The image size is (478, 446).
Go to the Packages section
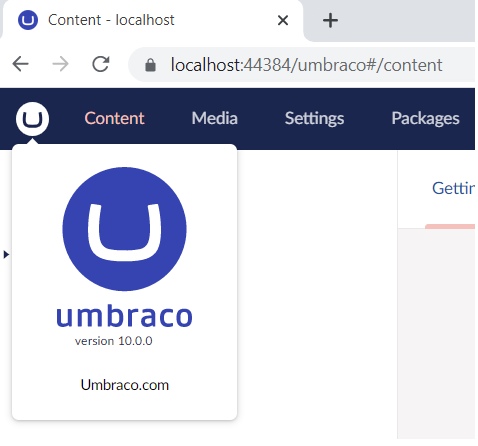(425, 118)
